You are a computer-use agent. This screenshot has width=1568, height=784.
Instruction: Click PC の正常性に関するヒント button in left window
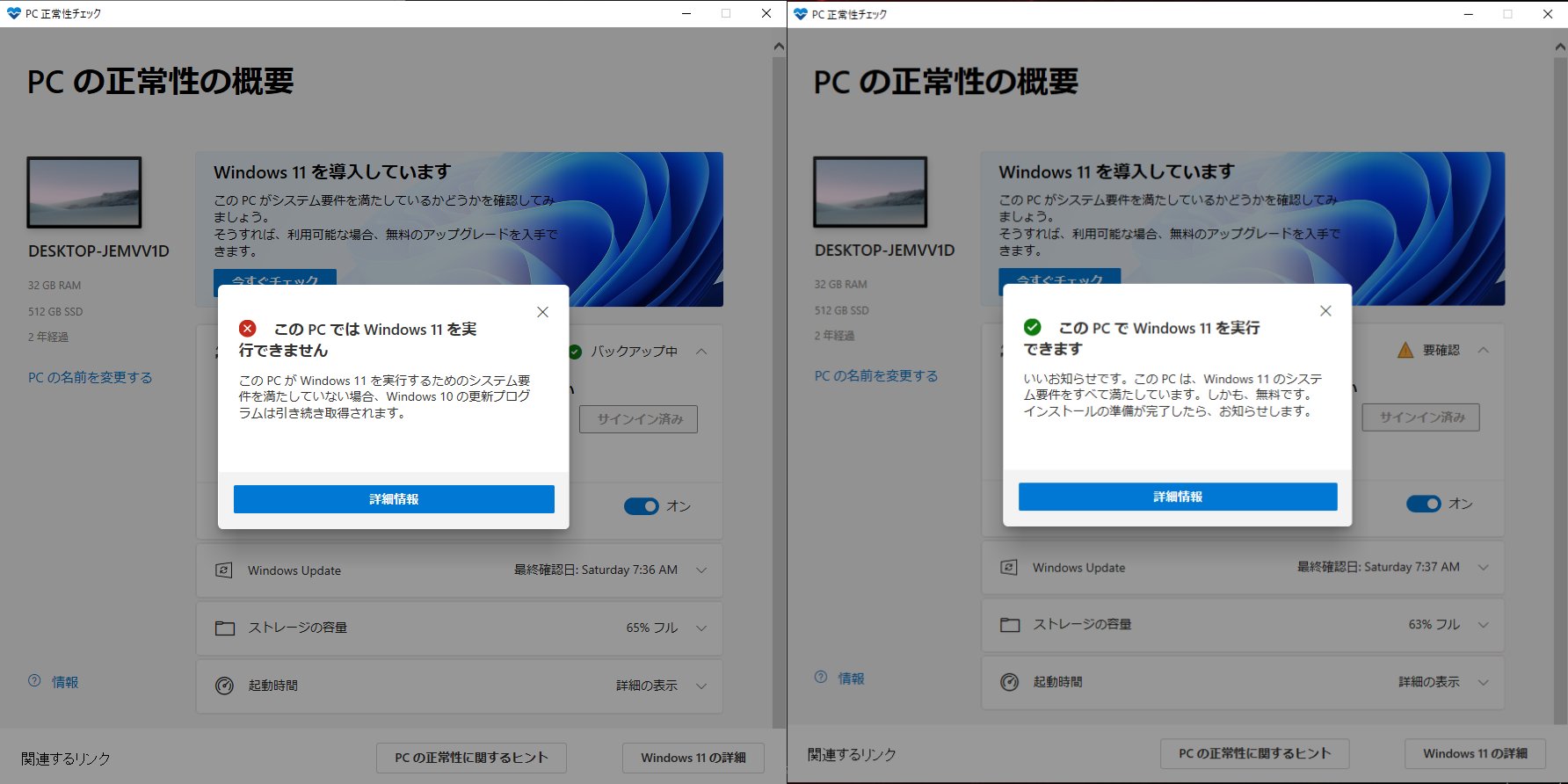point(471,758)
